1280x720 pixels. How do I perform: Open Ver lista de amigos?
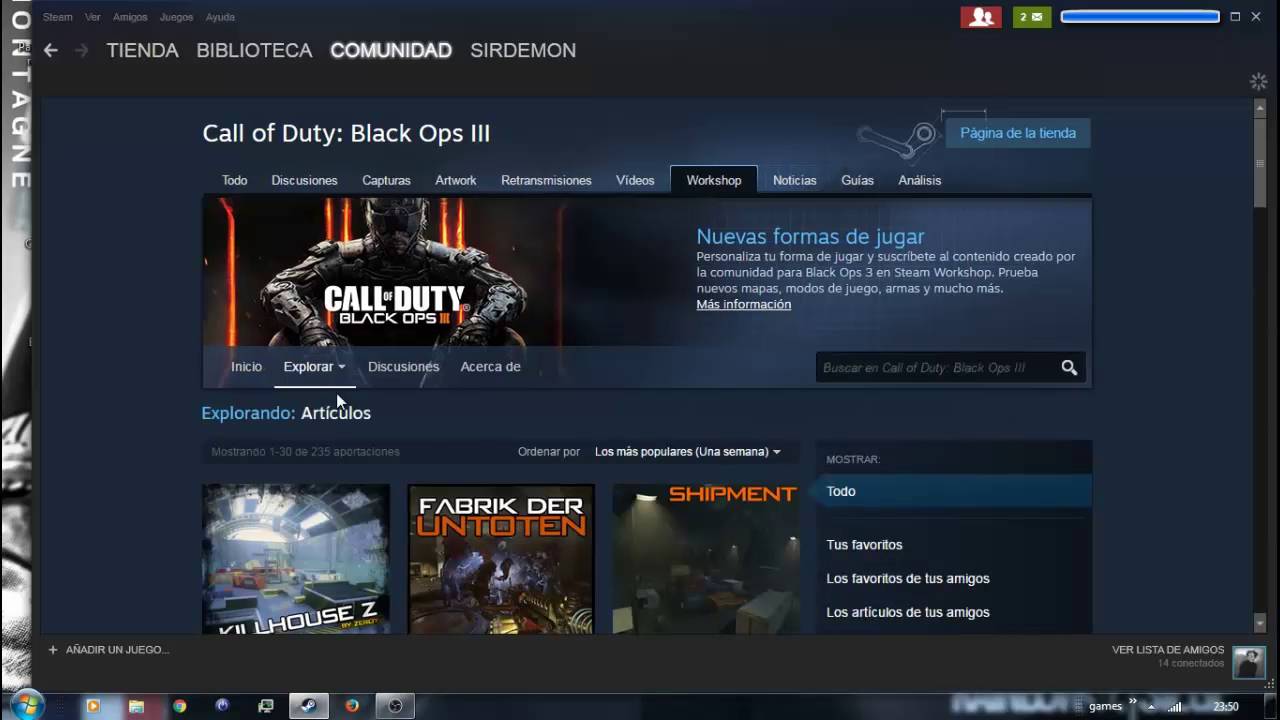click(1168, 650)
